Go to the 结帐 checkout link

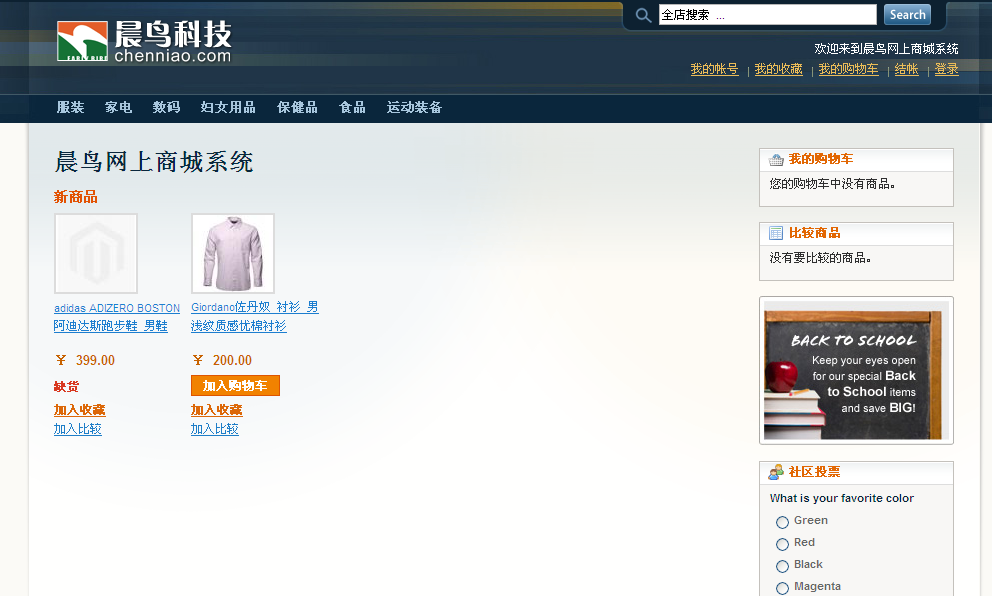[x=907, y=69]
